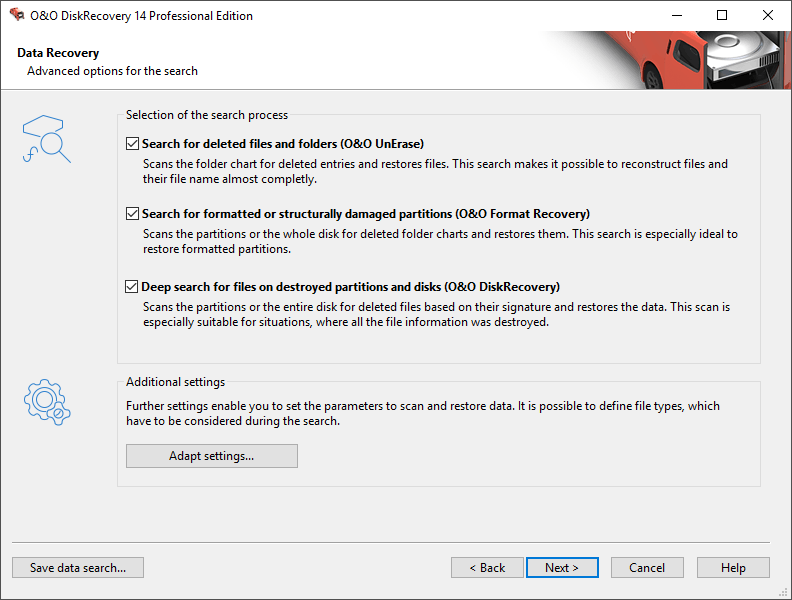Viewport: 792px width, 600px height.
Task: Click the magnifier search process icon
Action: [47, 140]
